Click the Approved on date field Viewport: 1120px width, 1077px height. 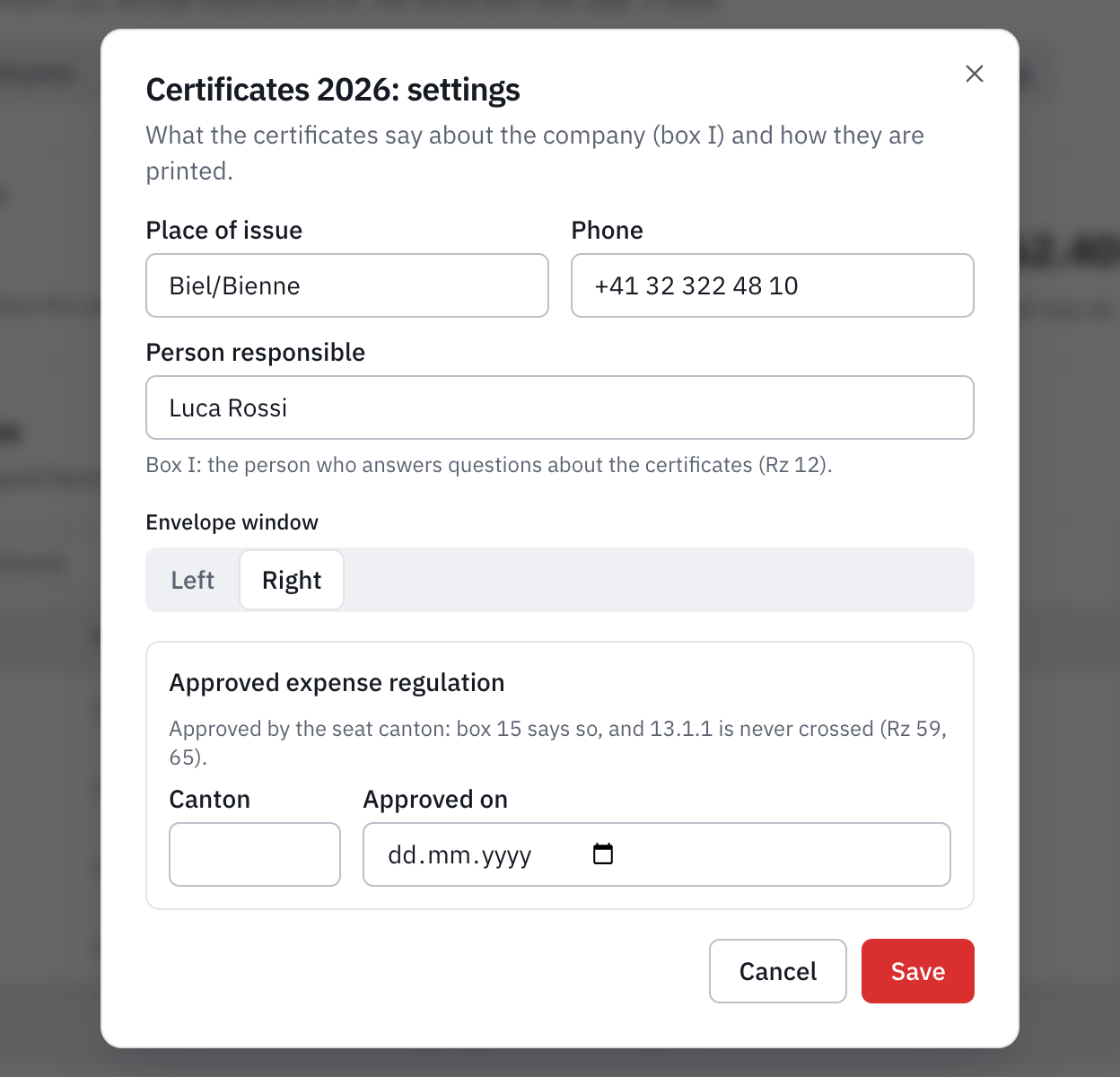point(657,854)
